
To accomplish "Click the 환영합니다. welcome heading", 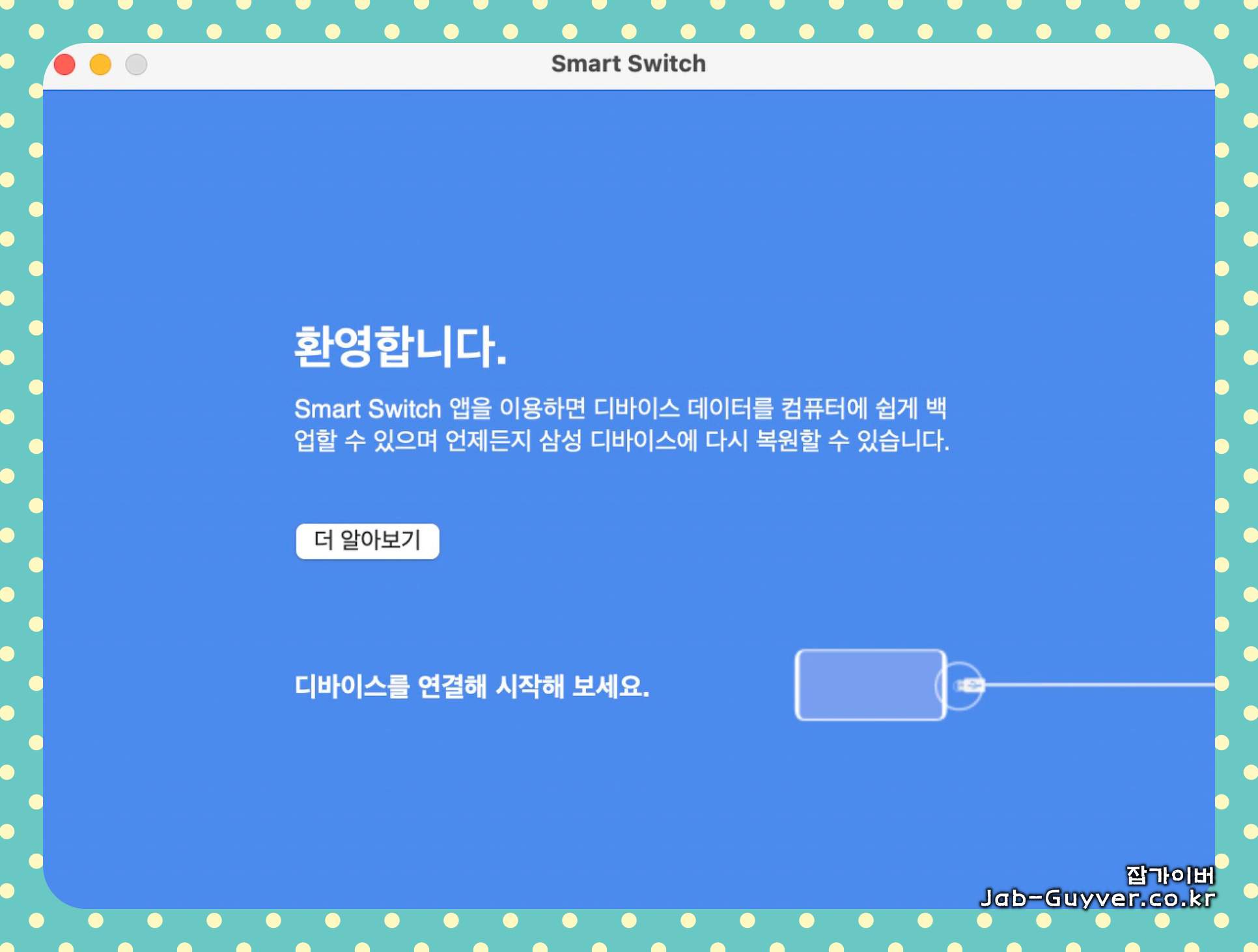I will pyautogui.click(x=400, y=346).
